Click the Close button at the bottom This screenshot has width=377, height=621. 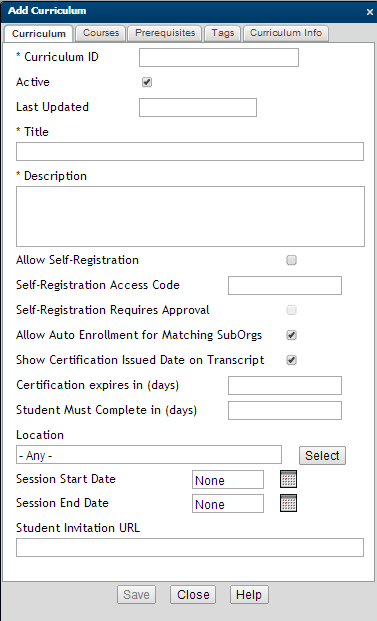pos(193,594)
